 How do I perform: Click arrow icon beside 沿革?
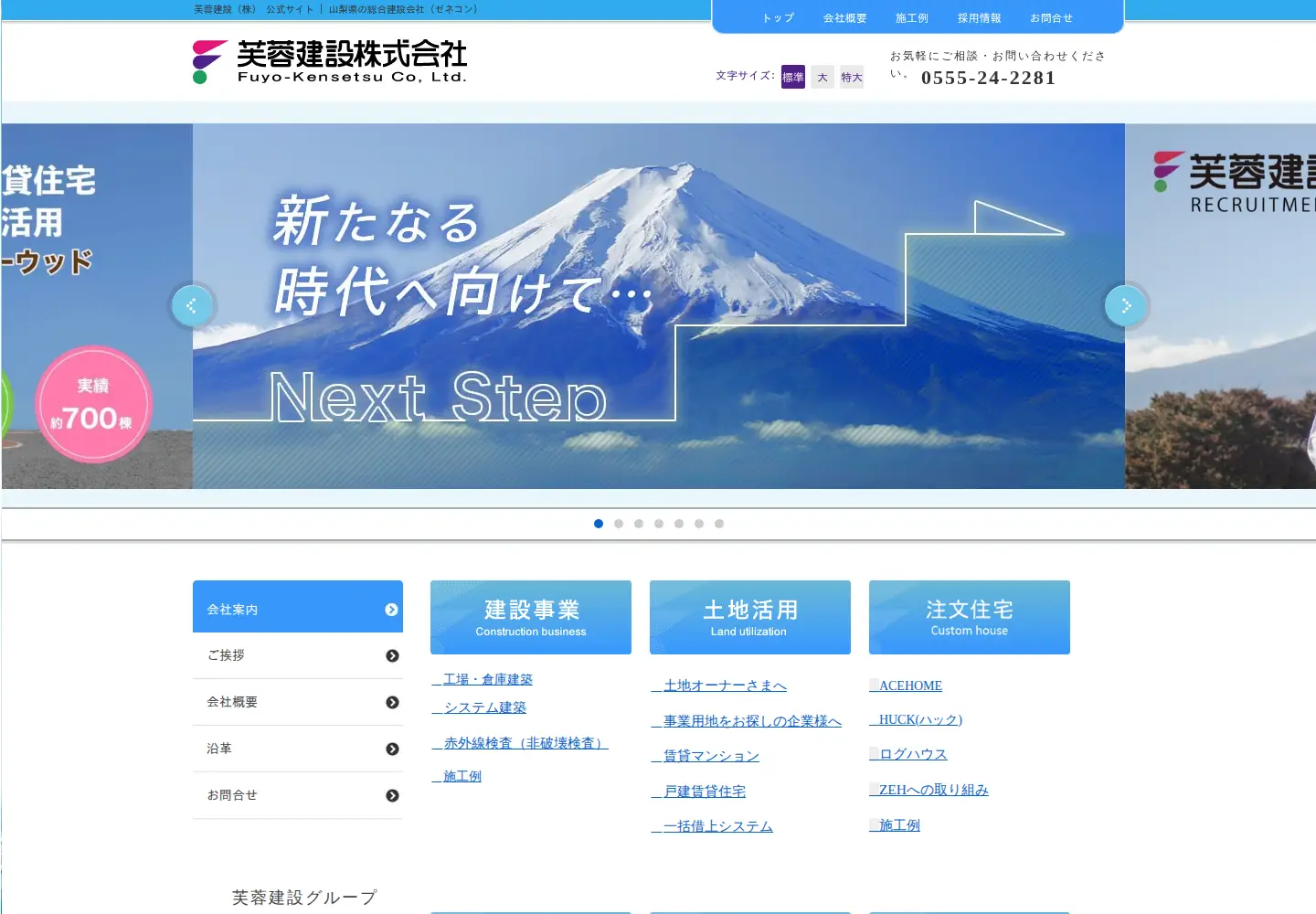(392, 749)
